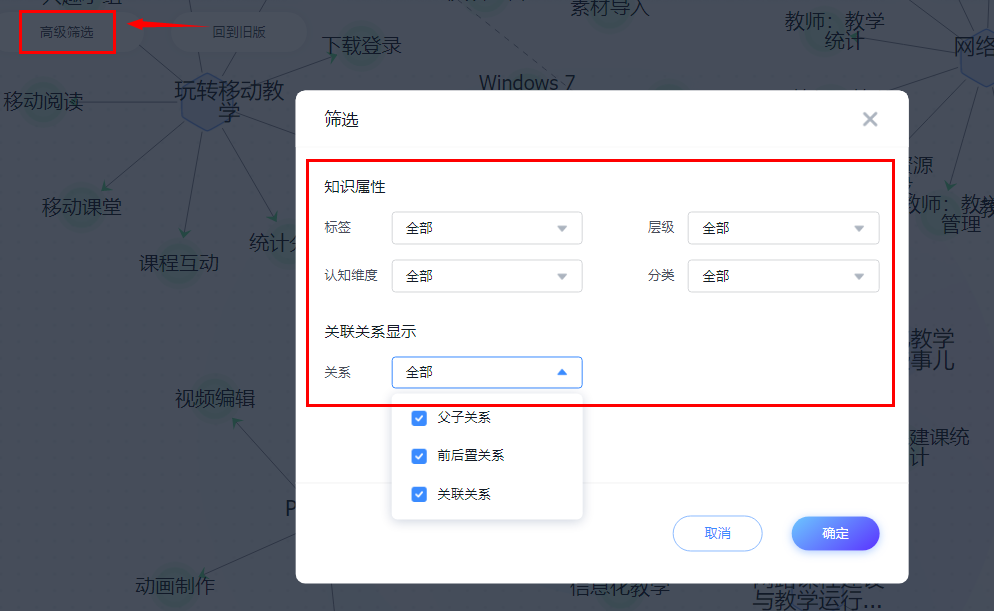Select the 移动课堂 graph node

pyautogui.click(x=82, y=207)
